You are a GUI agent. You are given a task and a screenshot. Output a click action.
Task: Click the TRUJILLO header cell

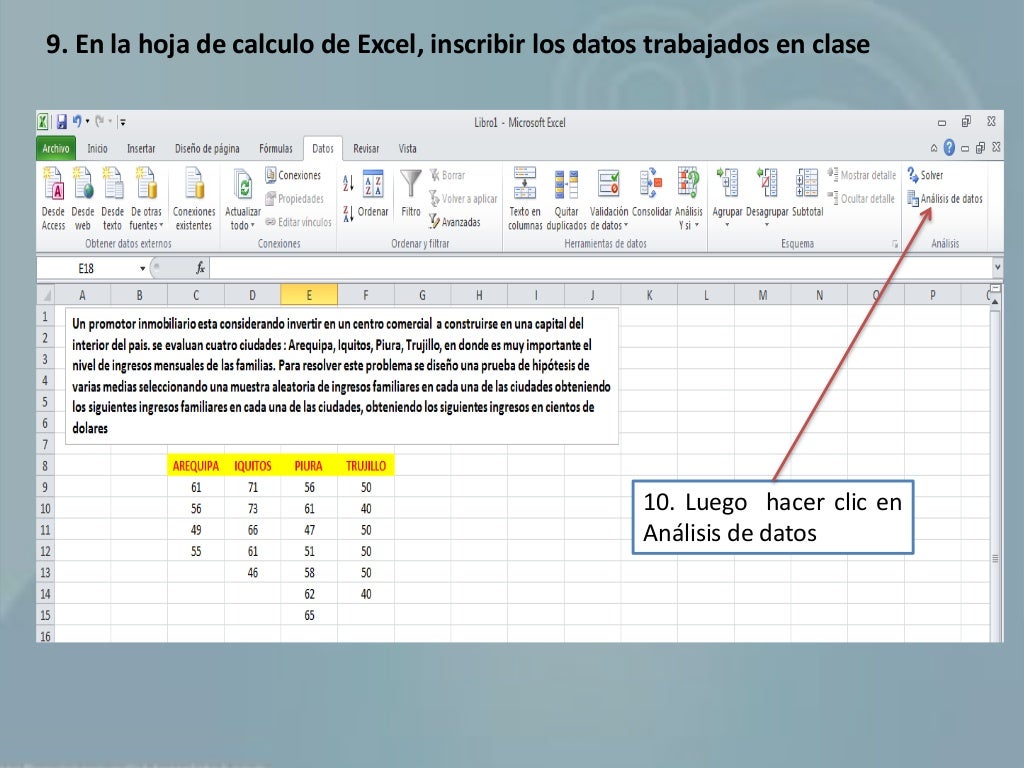pos(366,466)
